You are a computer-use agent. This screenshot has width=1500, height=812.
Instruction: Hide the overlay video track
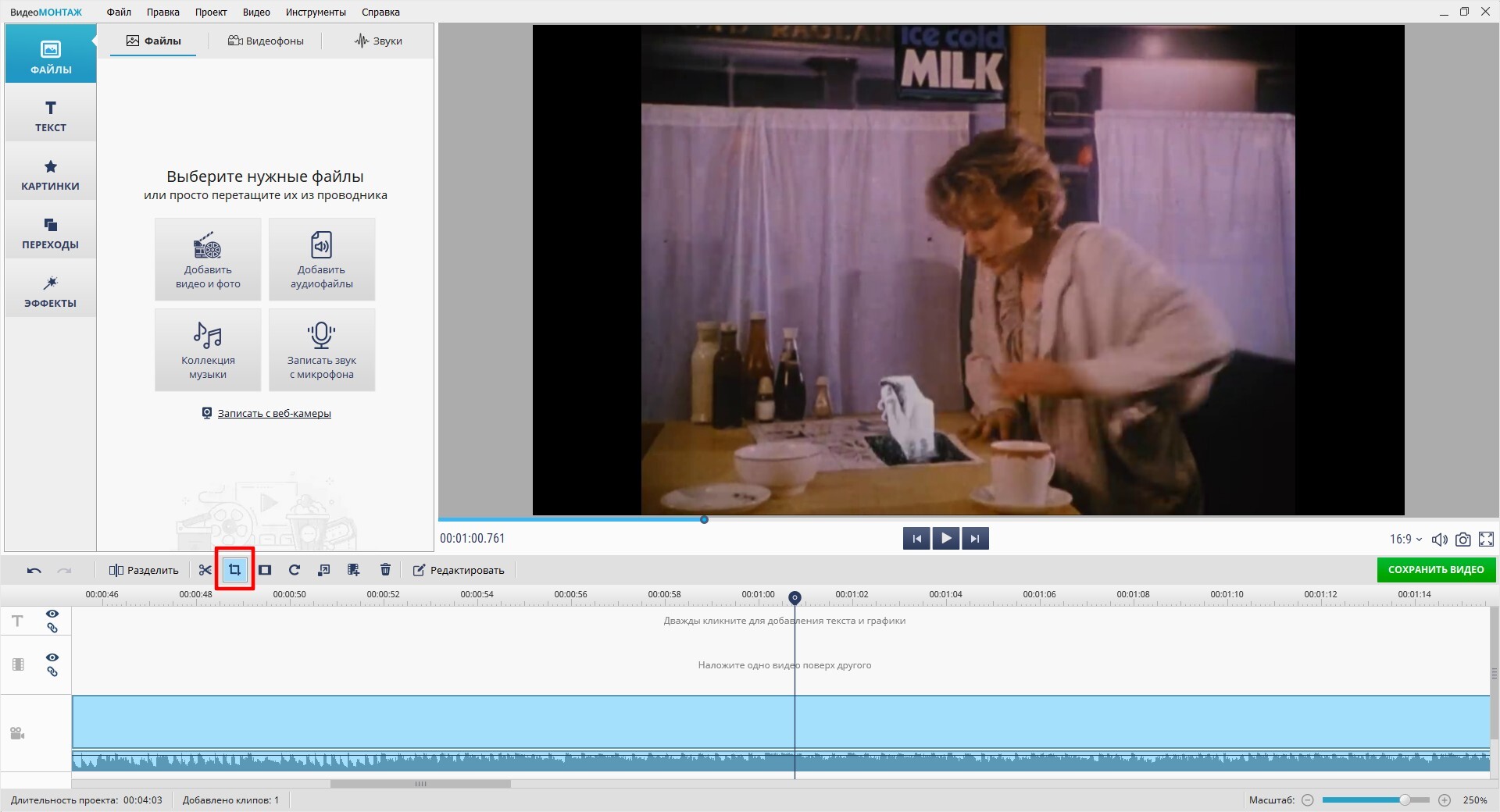tap(52, 657)
